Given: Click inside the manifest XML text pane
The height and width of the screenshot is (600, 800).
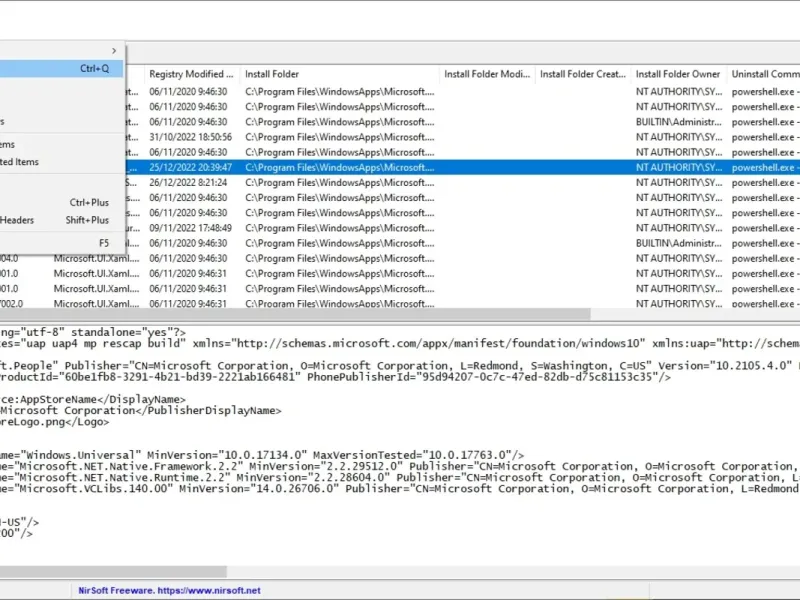Looking at the screenshot, I should tap(400, 444).
